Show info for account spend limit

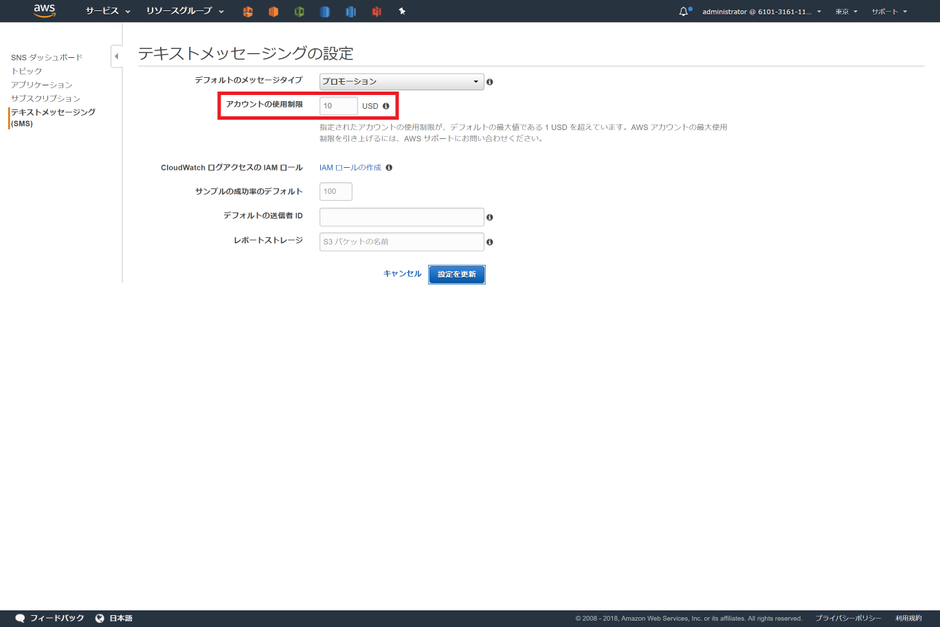click(x=386, y=106)
